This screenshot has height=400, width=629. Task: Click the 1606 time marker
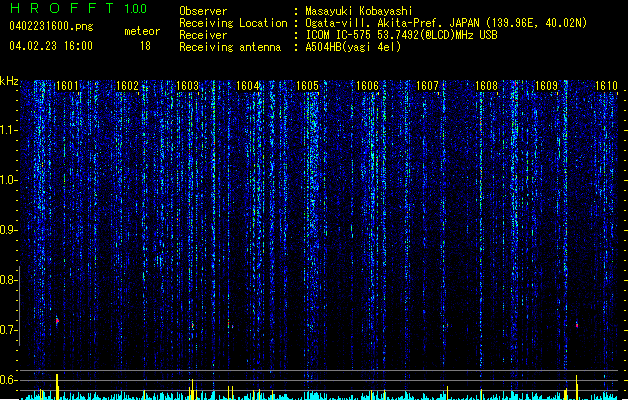[367, 86]
